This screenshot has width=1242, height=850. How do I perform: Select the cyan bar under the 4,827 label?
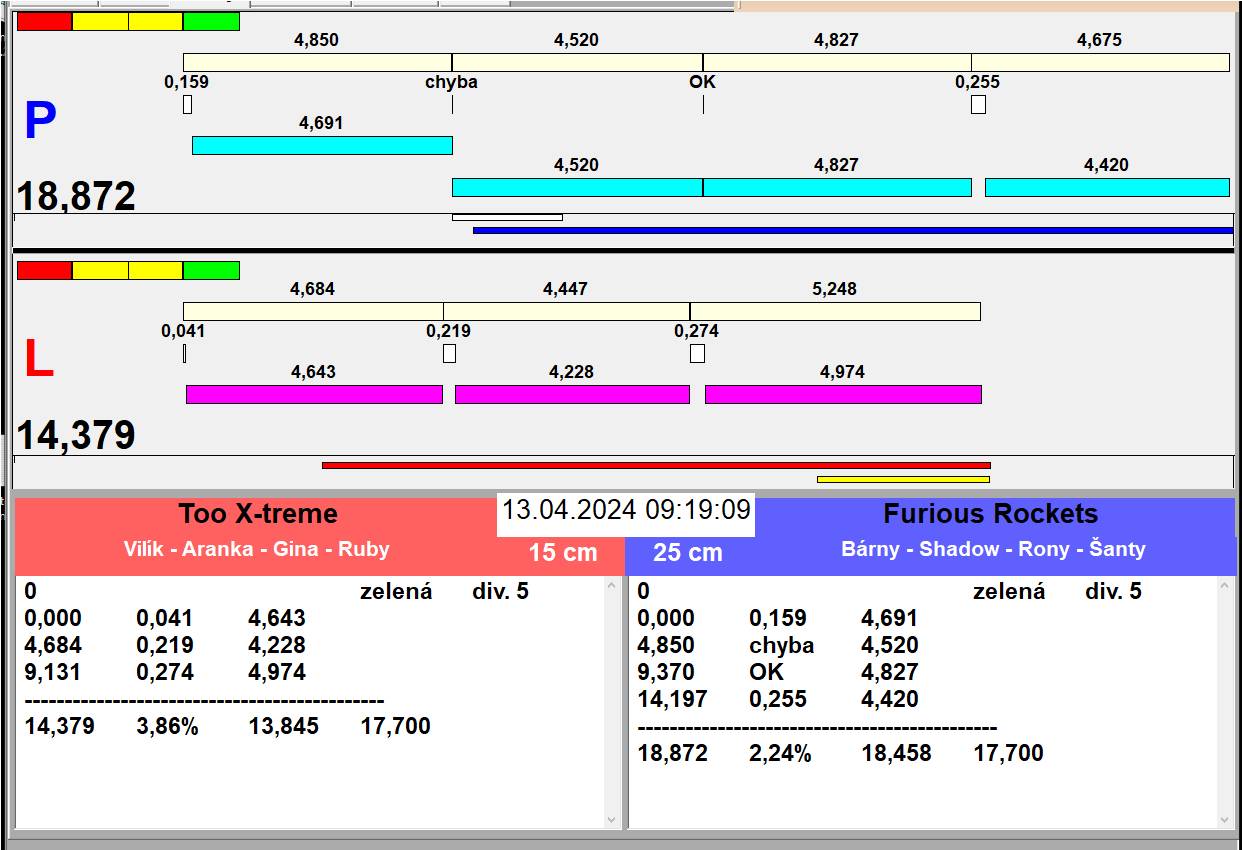(x=837, y=187)
